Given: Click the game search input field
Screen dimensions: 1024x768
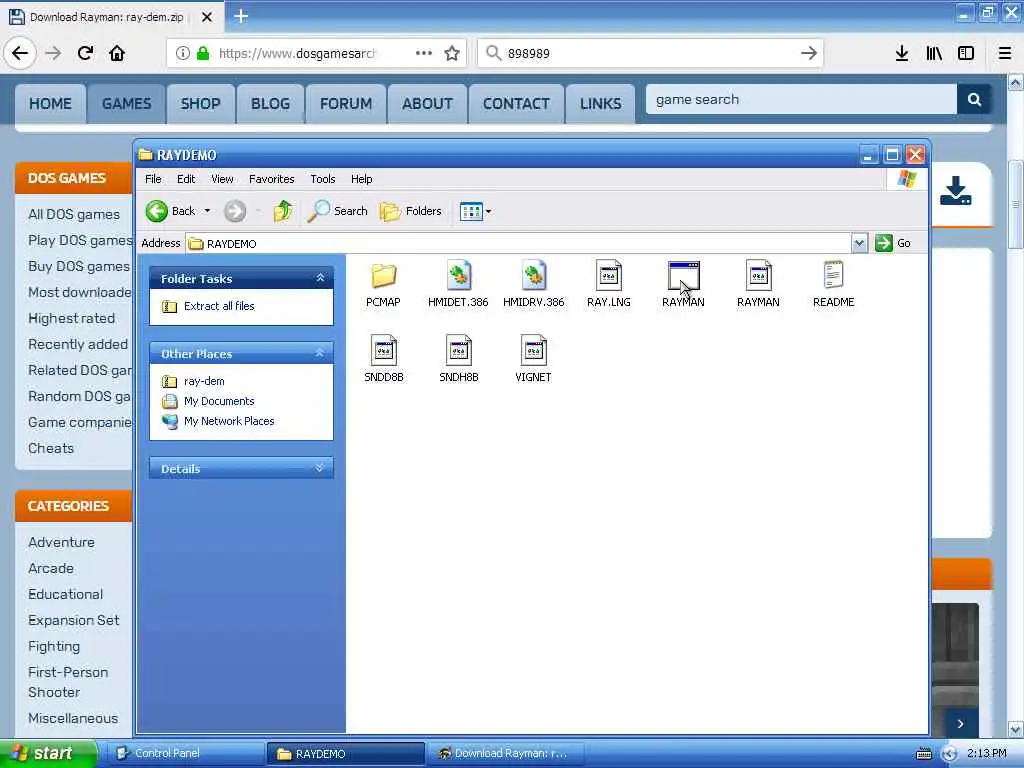Looking at the screenshot, I should 801,99.
